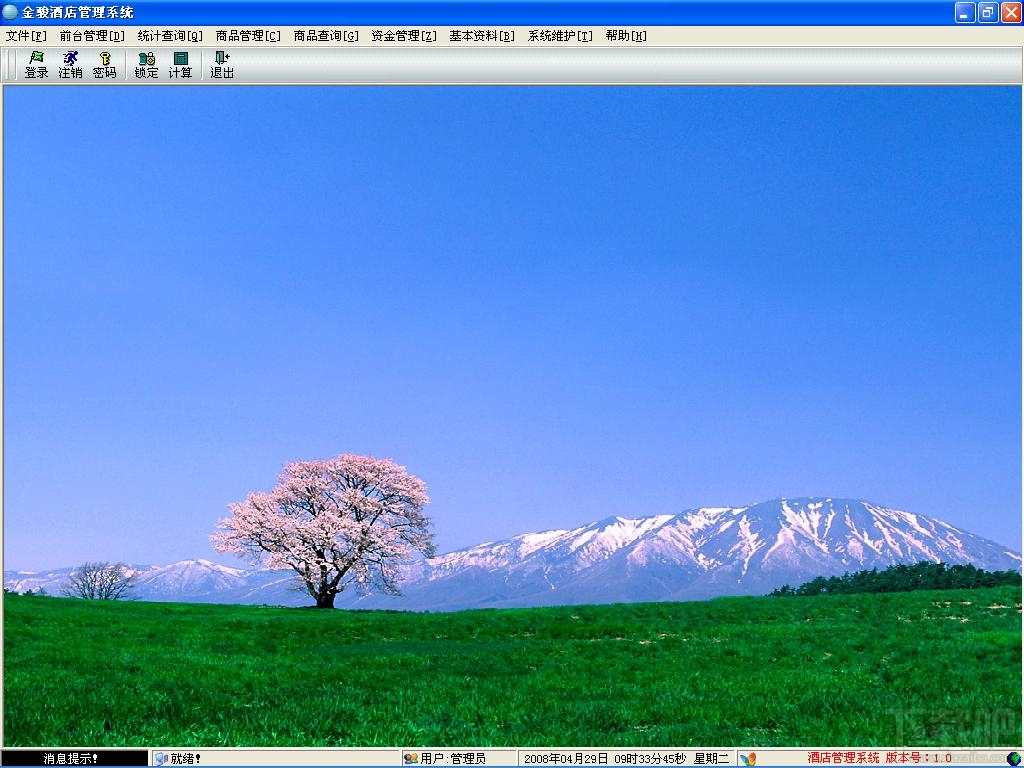Close the 金骏酒店管理系统 window
The width and height of the screenshot is (1024, 768).
1011,12
